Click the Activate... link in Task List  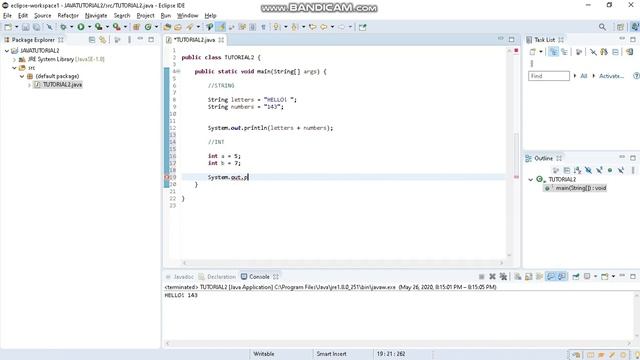(x=611, y=76)
